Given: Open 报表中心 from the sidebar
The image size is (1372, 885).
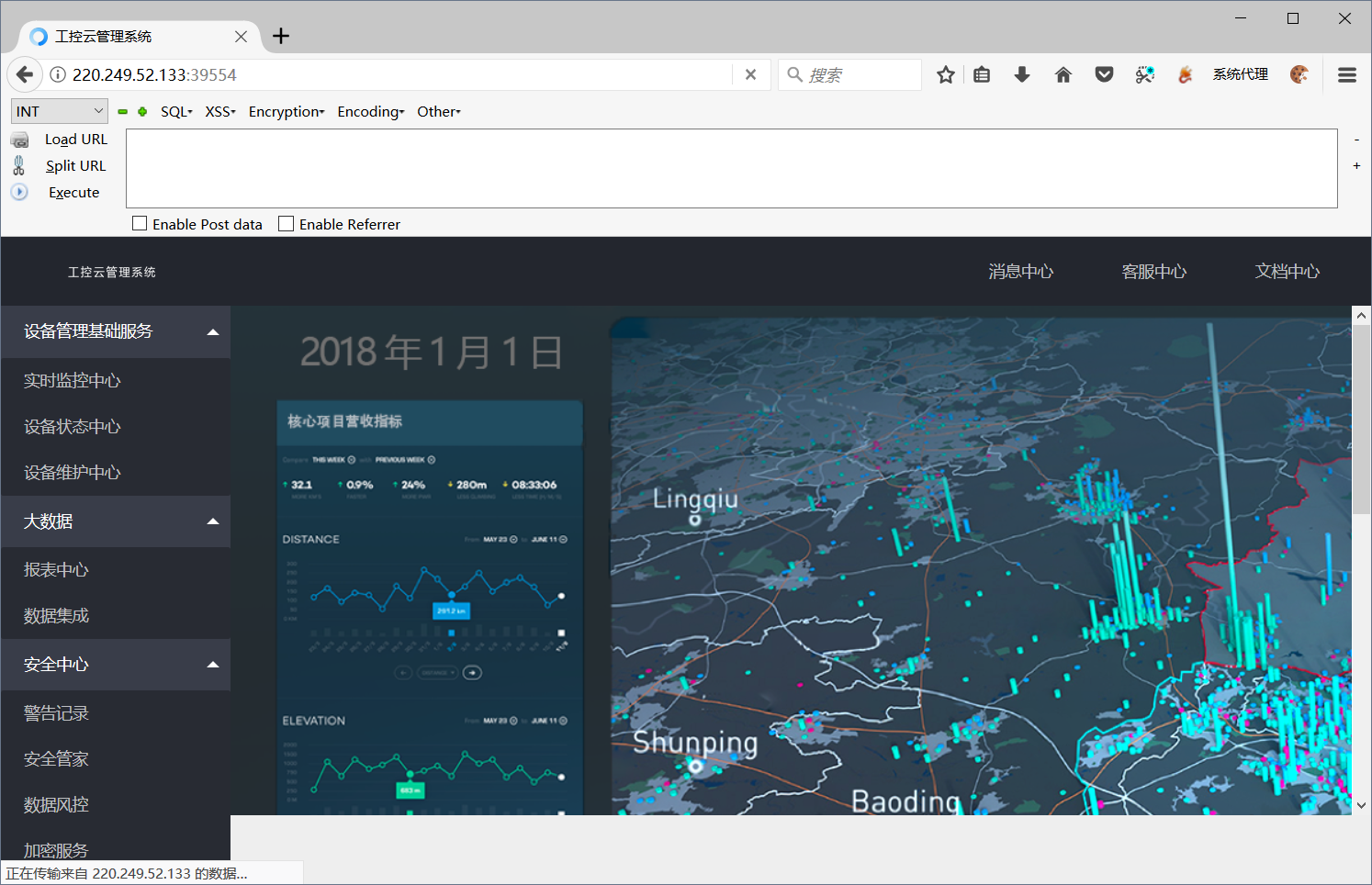Looking at the screenshot, I should tap(56, 569).
